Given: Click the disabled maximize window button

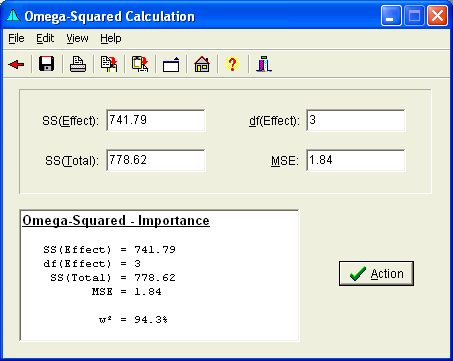Looking at the screenshot, I should 414,16.
